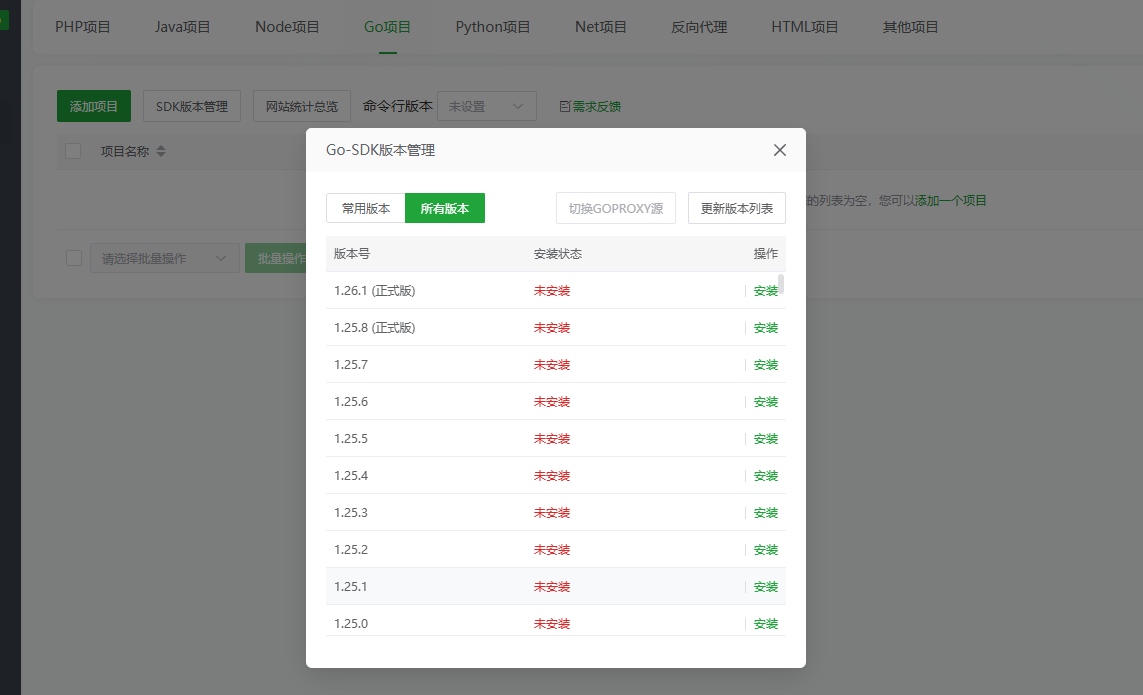Open the PHP项目 tab
The width and height of the screenshot is (1143, 695).
(83, 27)
